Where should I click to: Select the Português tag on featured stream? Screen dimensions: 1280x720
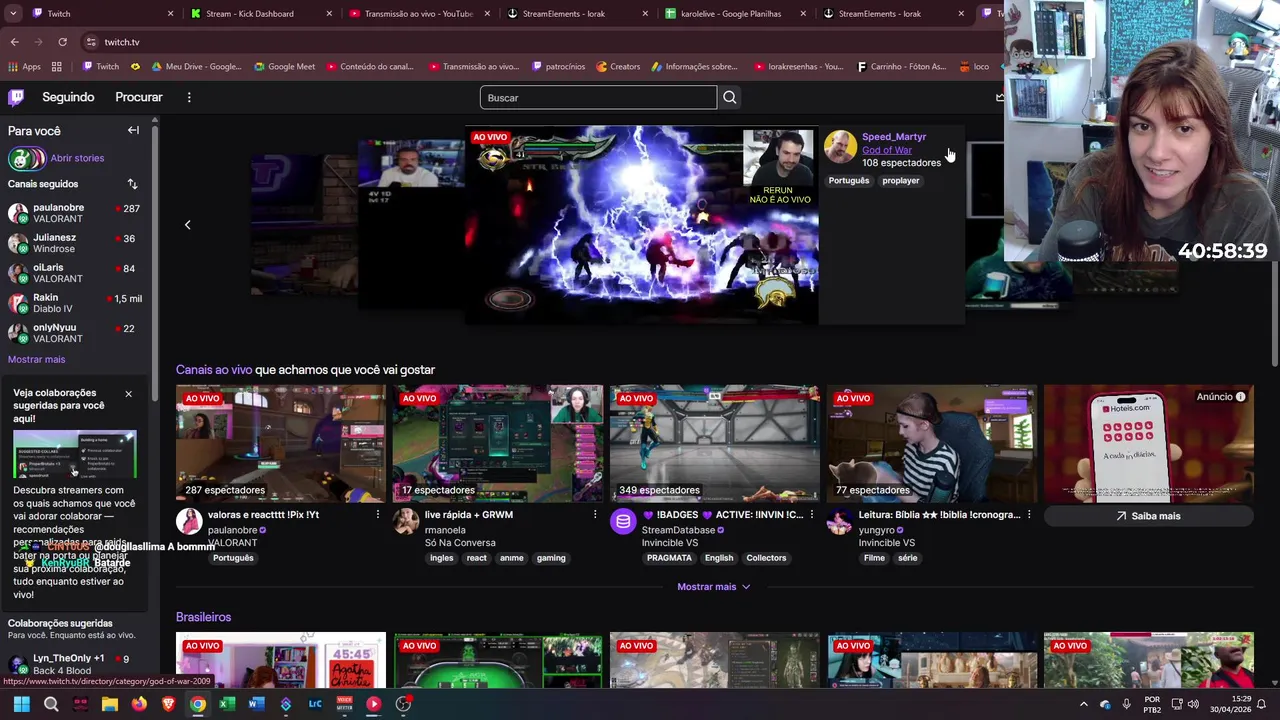pos(849,181)
